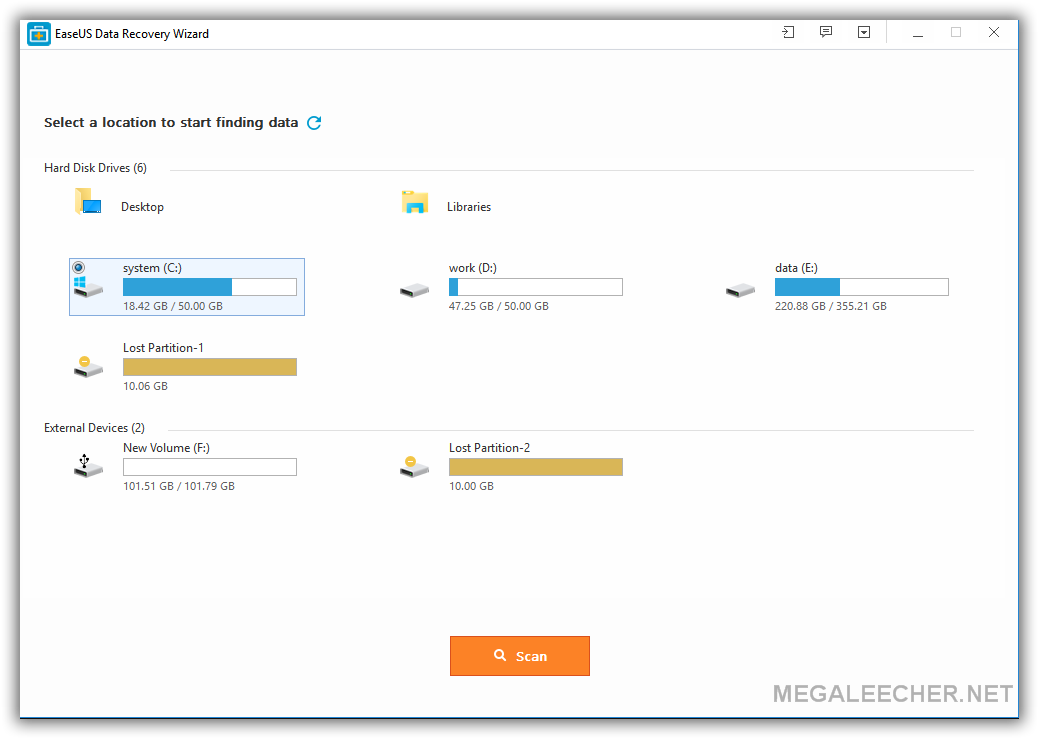
Task: Click the Lost Partition-1 yellow bar
Action: click(209, 367)
